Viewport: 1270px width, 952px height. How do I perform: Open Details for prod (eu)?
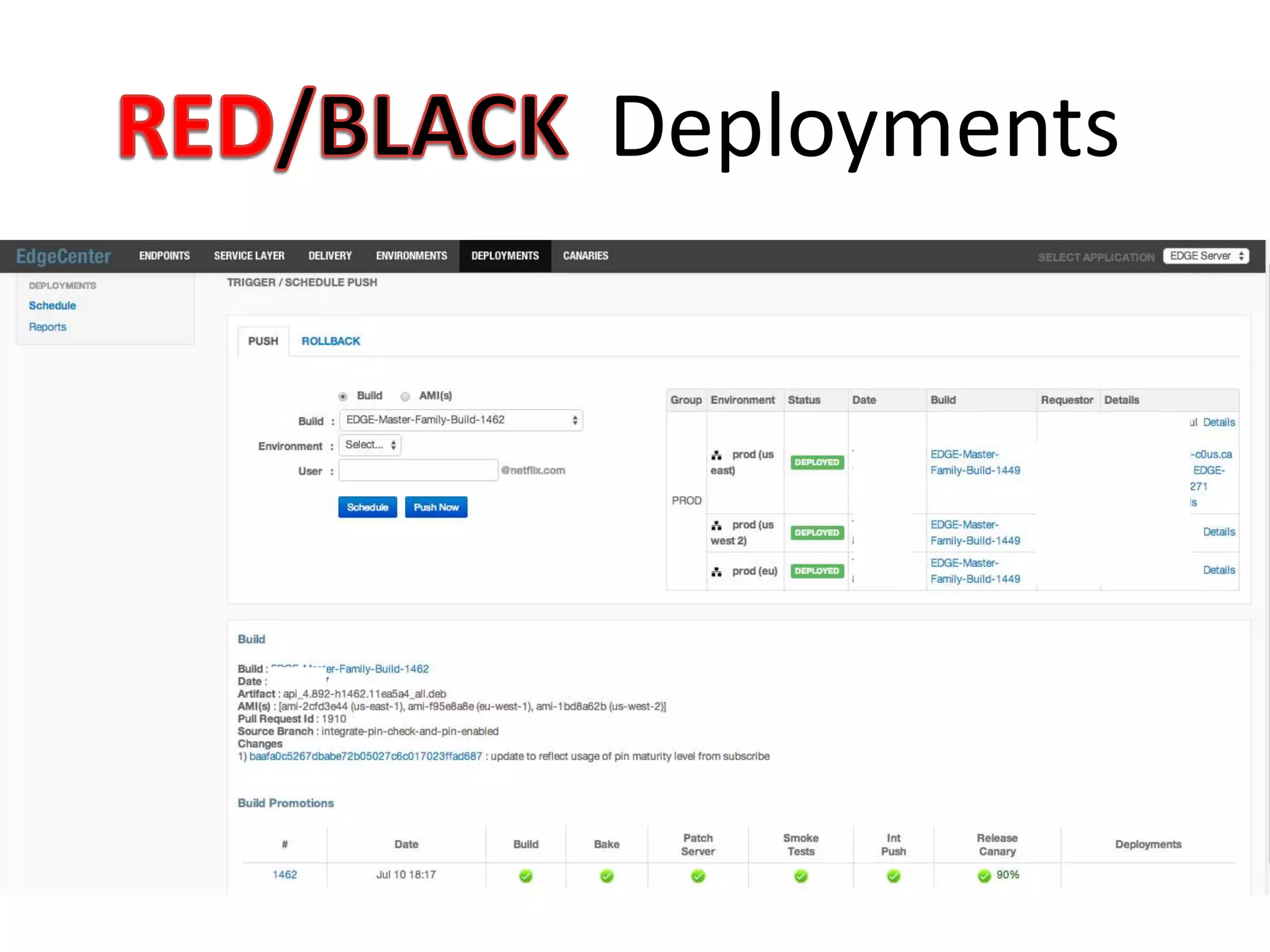coord(1219,570)
